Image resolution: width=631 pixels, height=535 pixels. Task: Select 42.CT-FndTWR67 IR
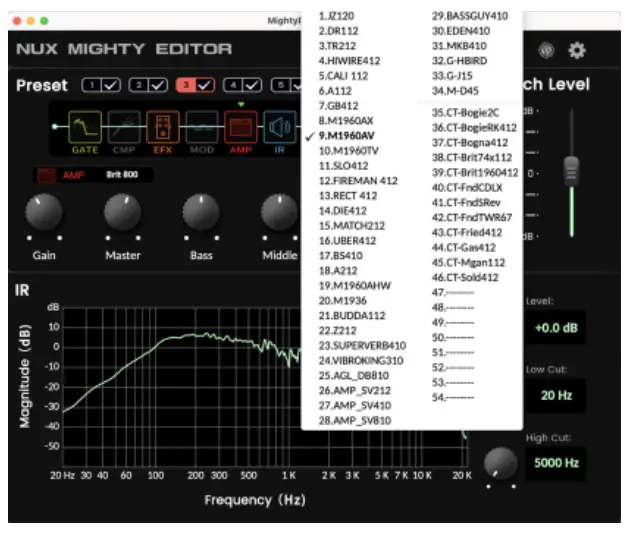472,218
